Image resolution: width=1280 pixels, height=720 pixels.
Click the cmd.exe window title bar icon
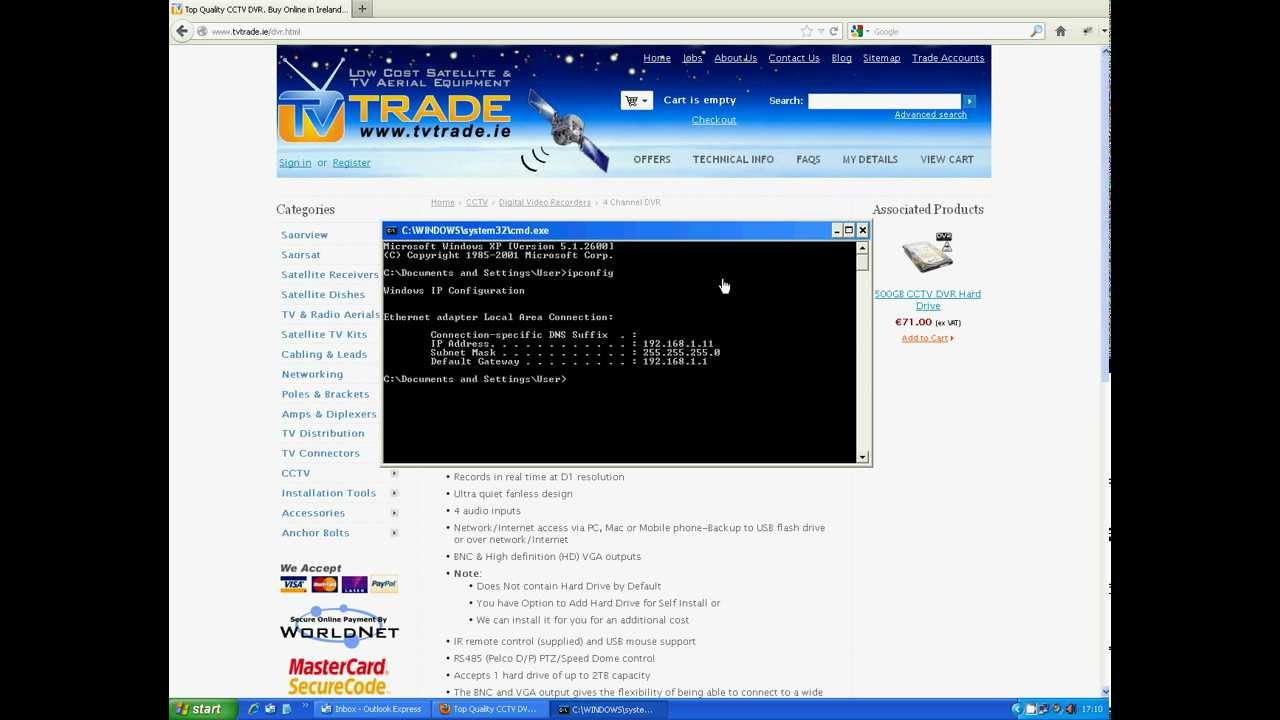click(391, 231)
